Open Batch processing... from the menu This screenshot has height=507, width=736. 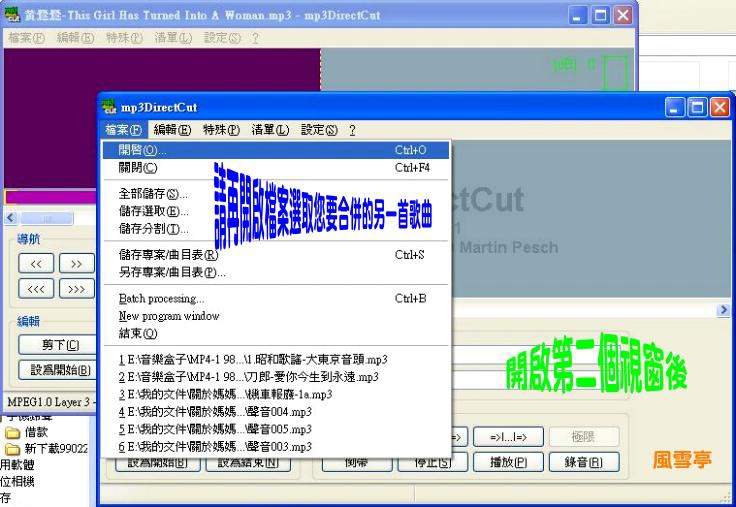click(276, 299)
